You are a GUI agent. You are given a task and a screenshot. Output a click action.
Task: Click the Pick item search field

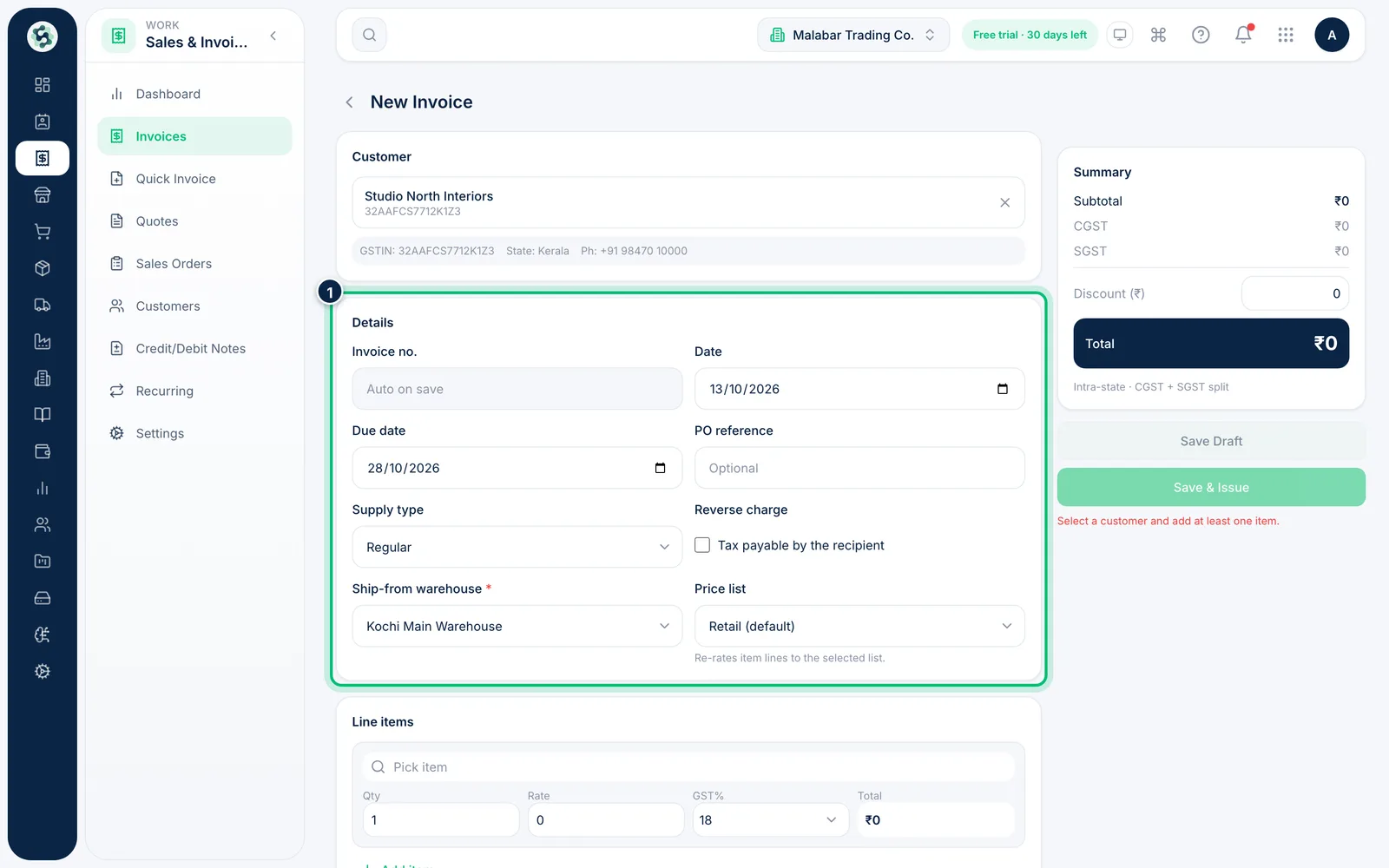pos(688,766)
